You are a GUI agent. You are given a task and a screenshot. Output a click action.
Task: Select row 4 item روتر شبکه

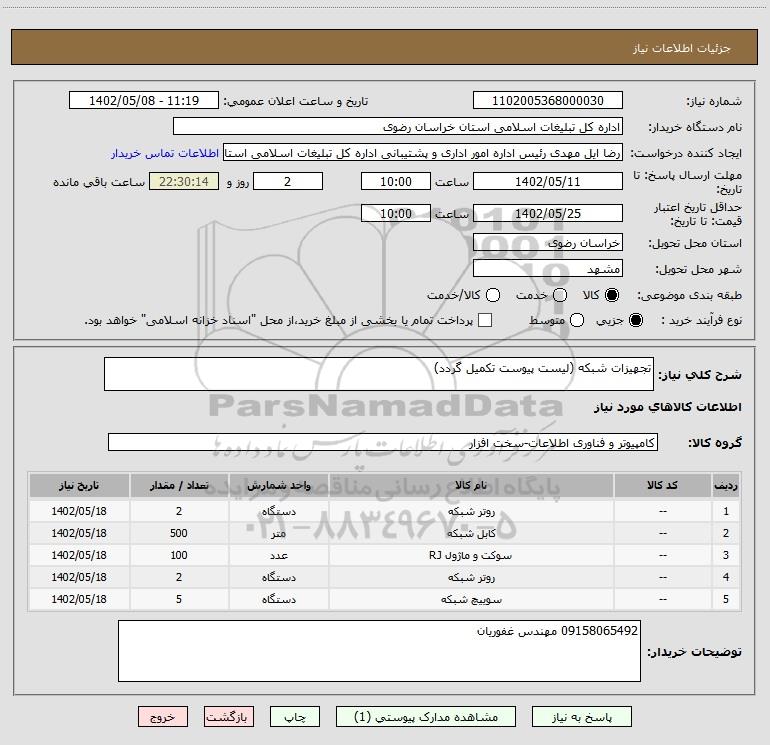click(471, 578)
